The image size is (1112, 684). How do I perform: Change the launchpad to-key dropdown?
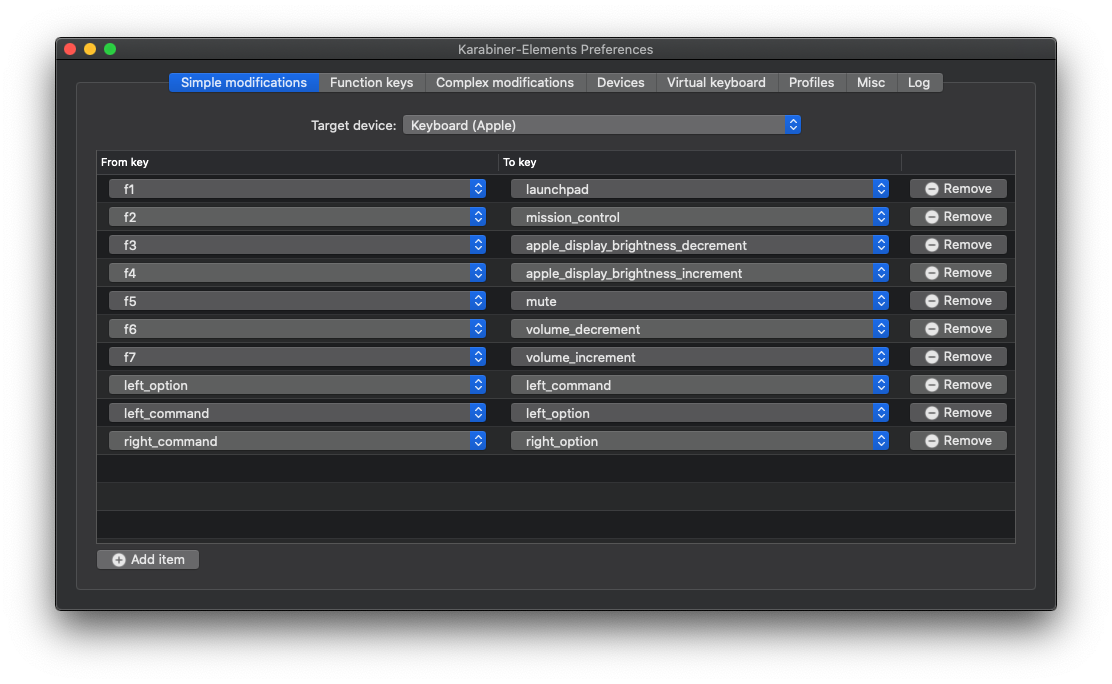[x=700, y=189]
